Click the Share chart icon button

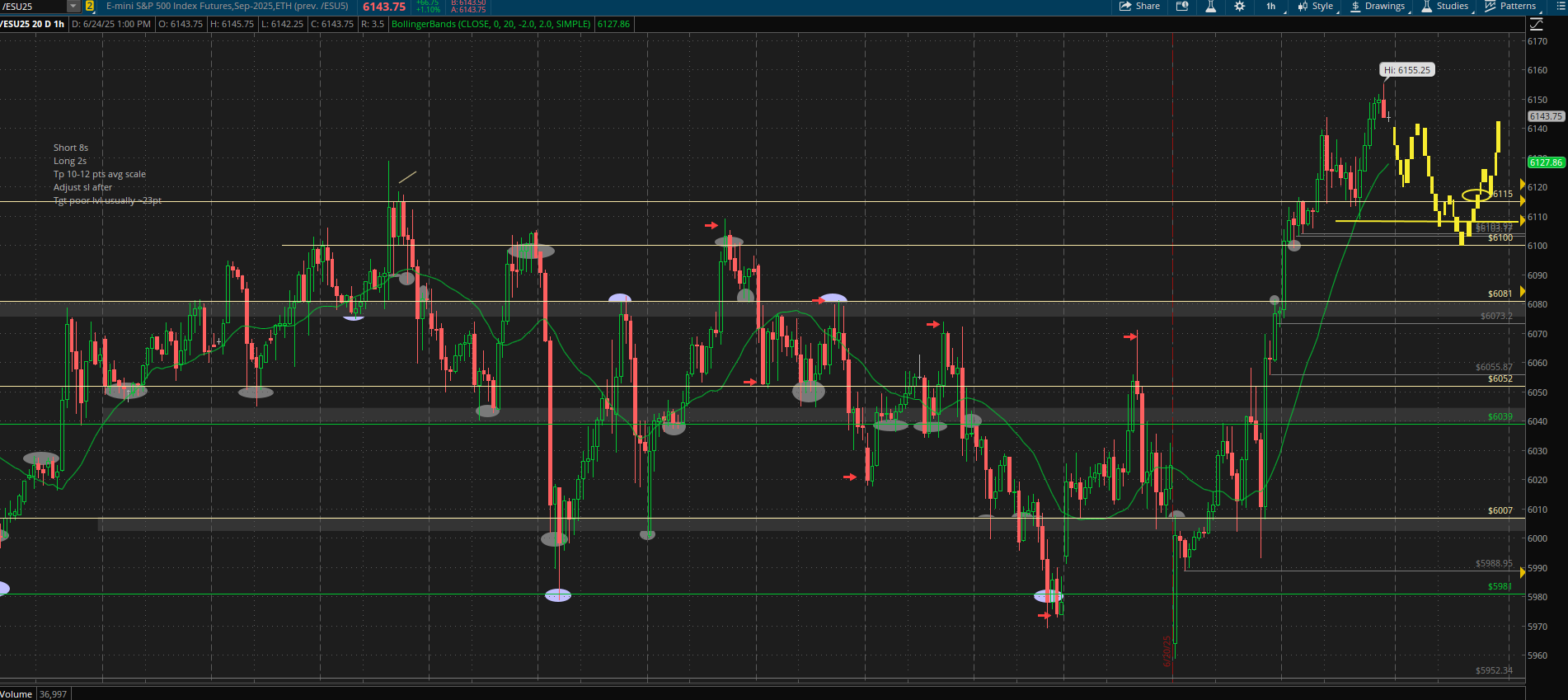[1139, 7]
